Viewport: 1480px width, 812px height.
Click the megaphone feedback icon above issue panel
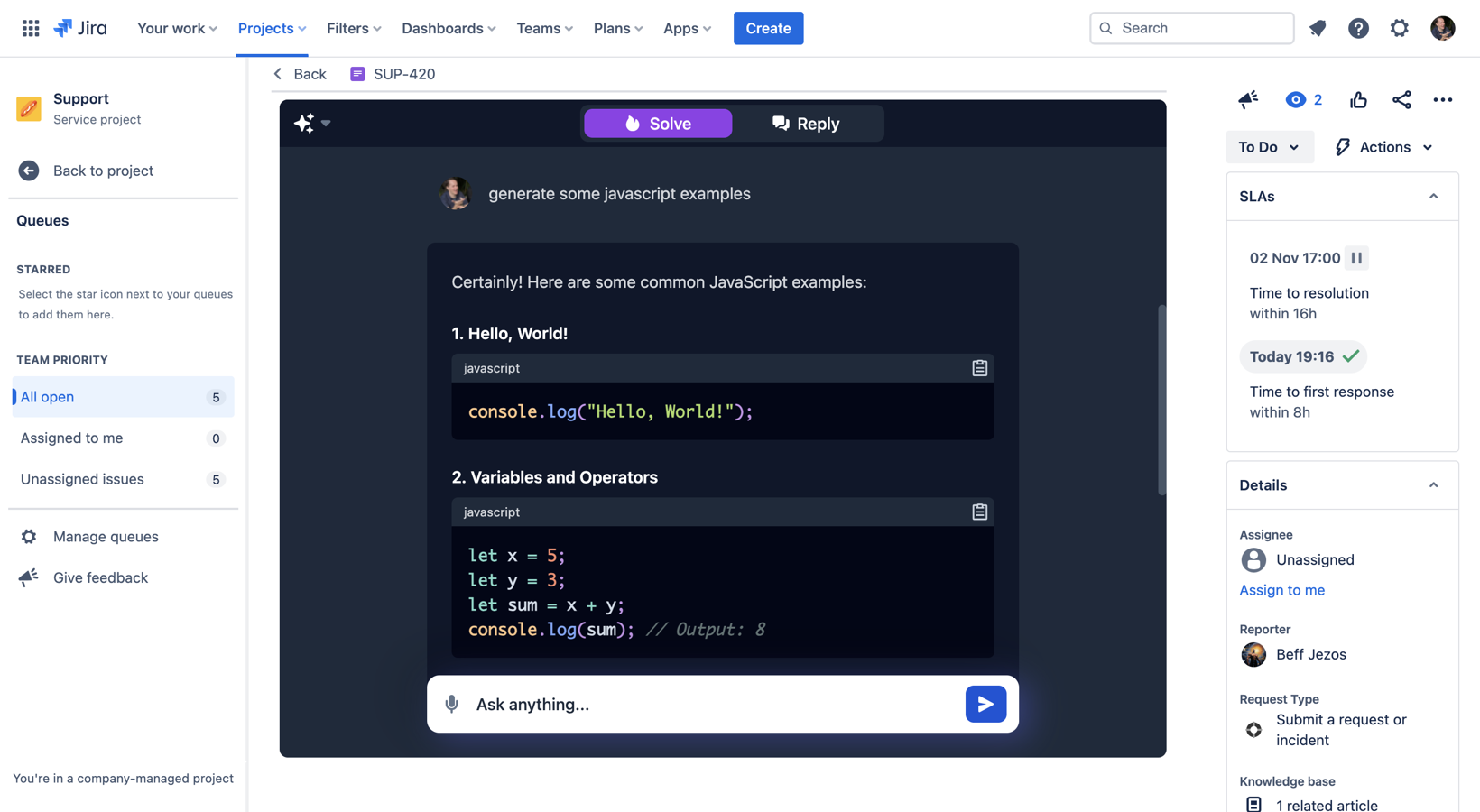click(x=1248, y=99)
